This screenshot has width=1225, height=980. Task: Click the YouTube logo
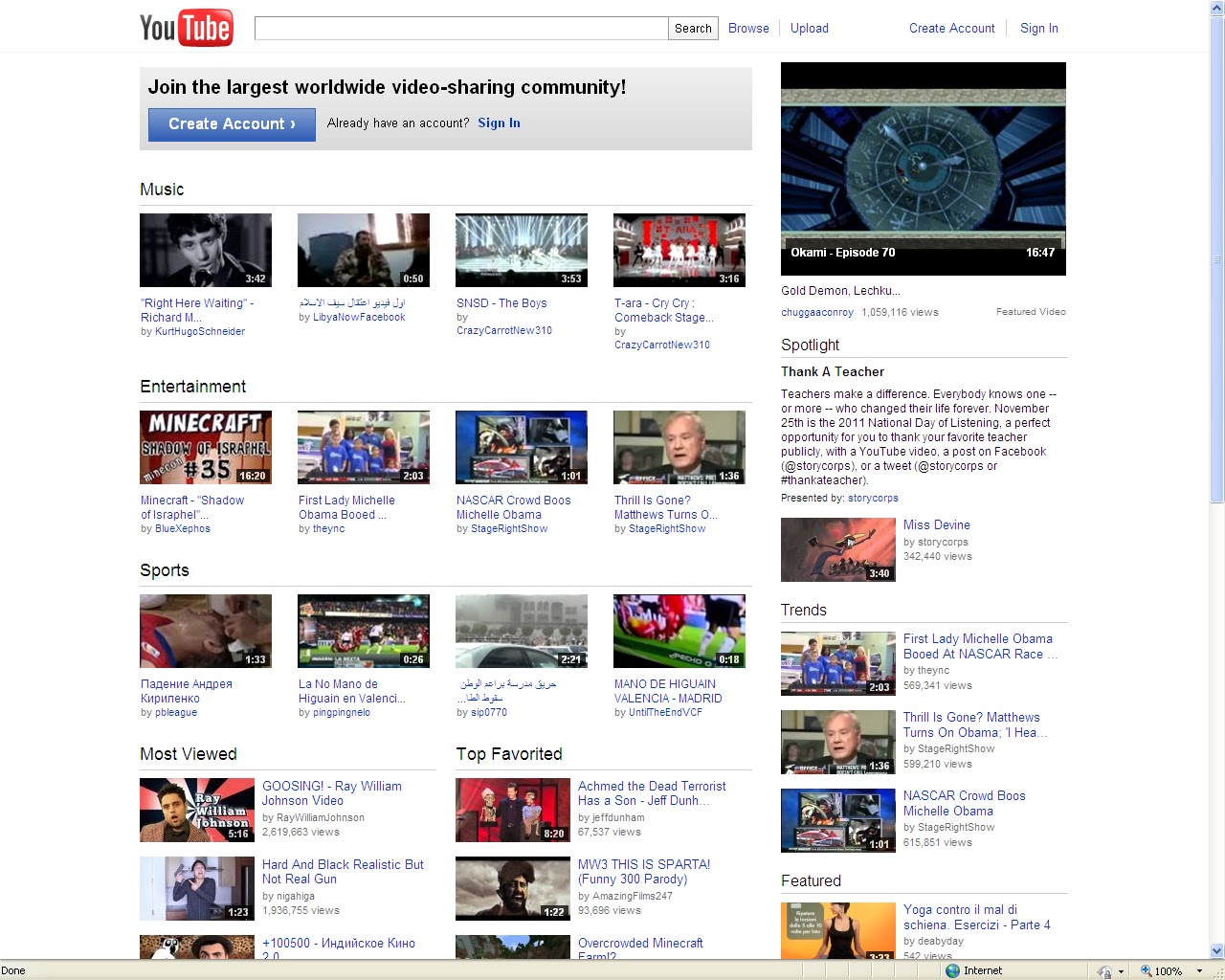(187, 28)
